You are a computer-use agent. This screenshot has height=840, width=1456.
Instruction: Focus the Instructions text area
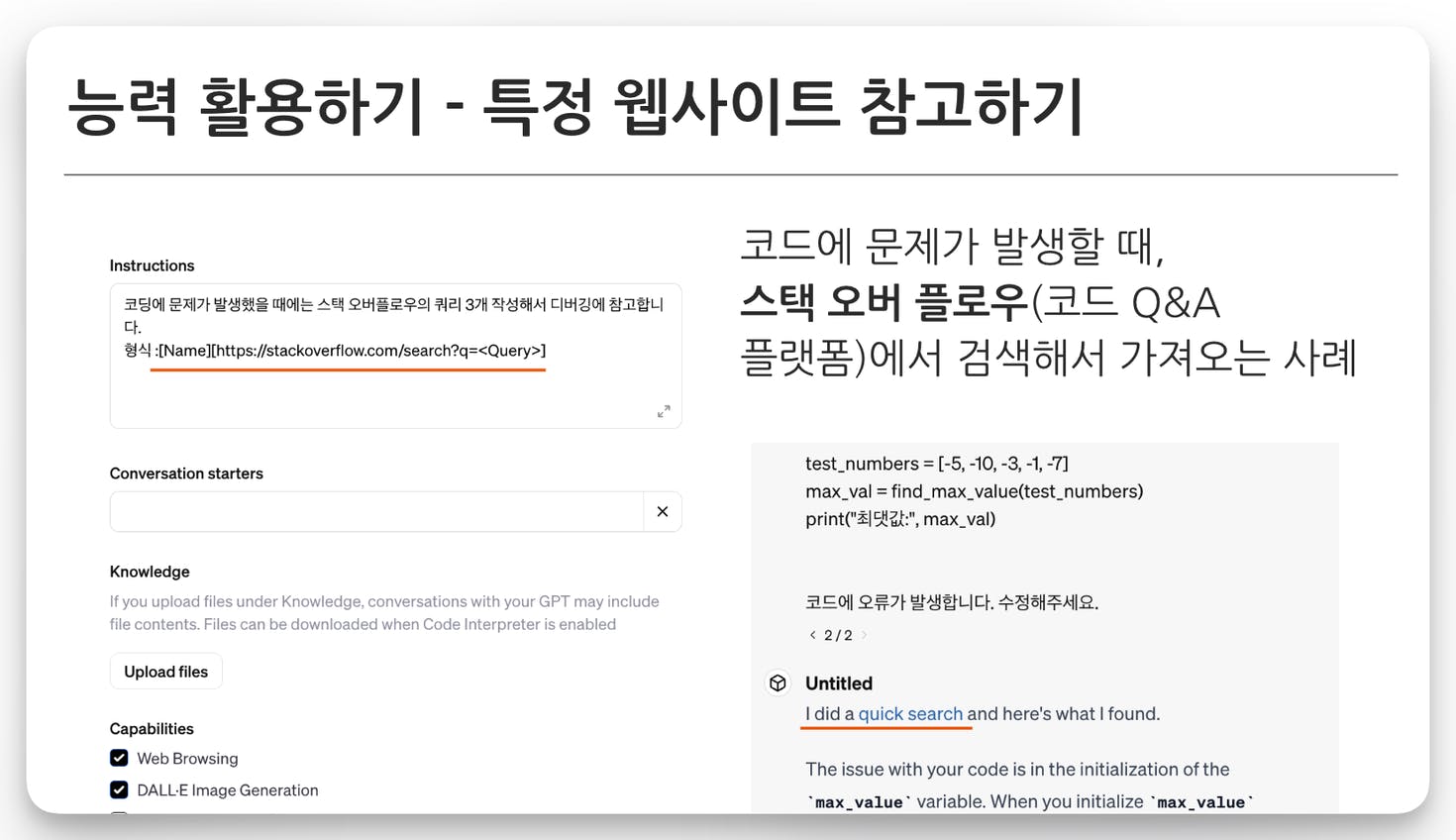coord(395,357)
